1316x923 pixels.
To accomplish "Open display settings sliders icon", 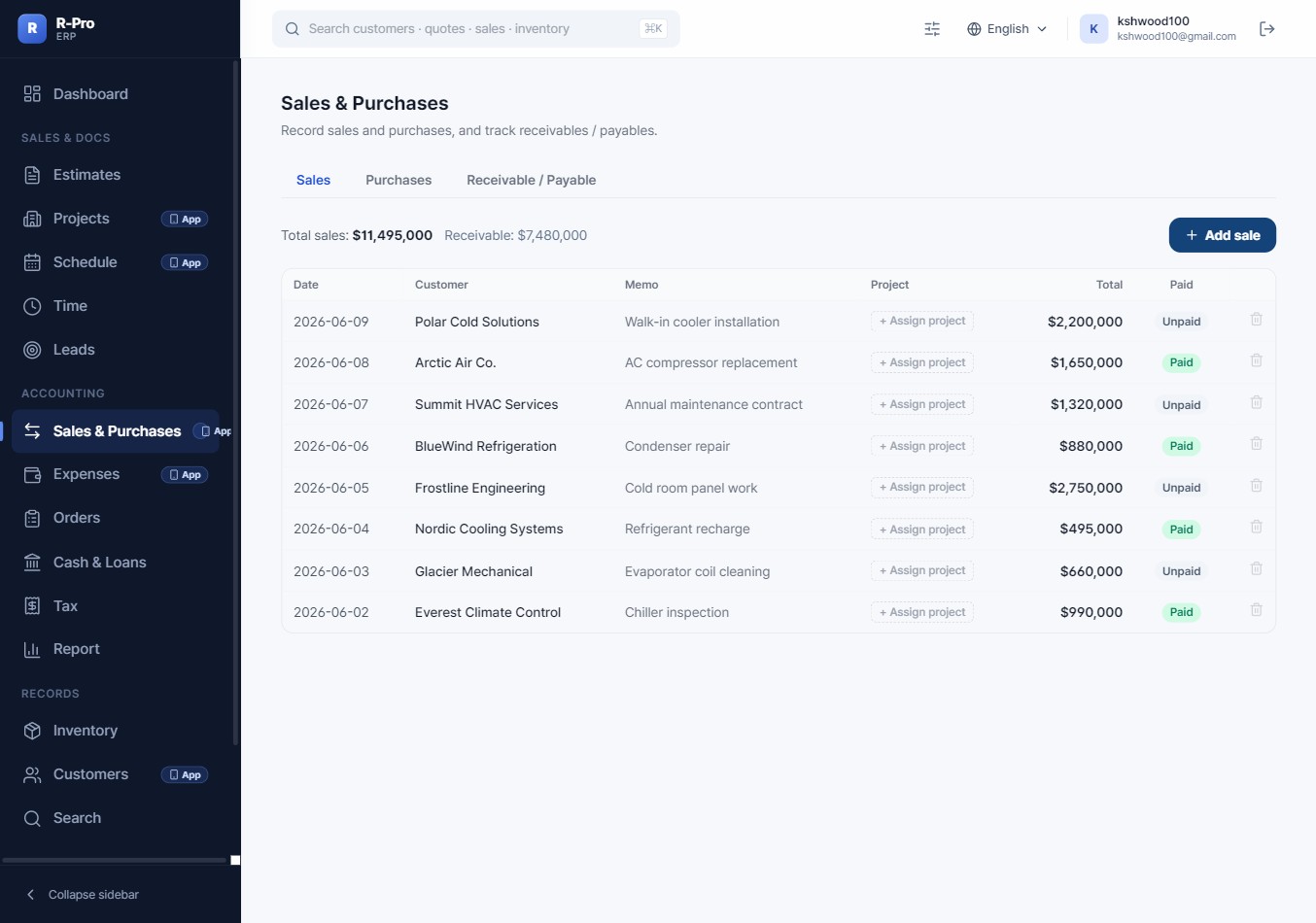I will (x=932, y=29).
